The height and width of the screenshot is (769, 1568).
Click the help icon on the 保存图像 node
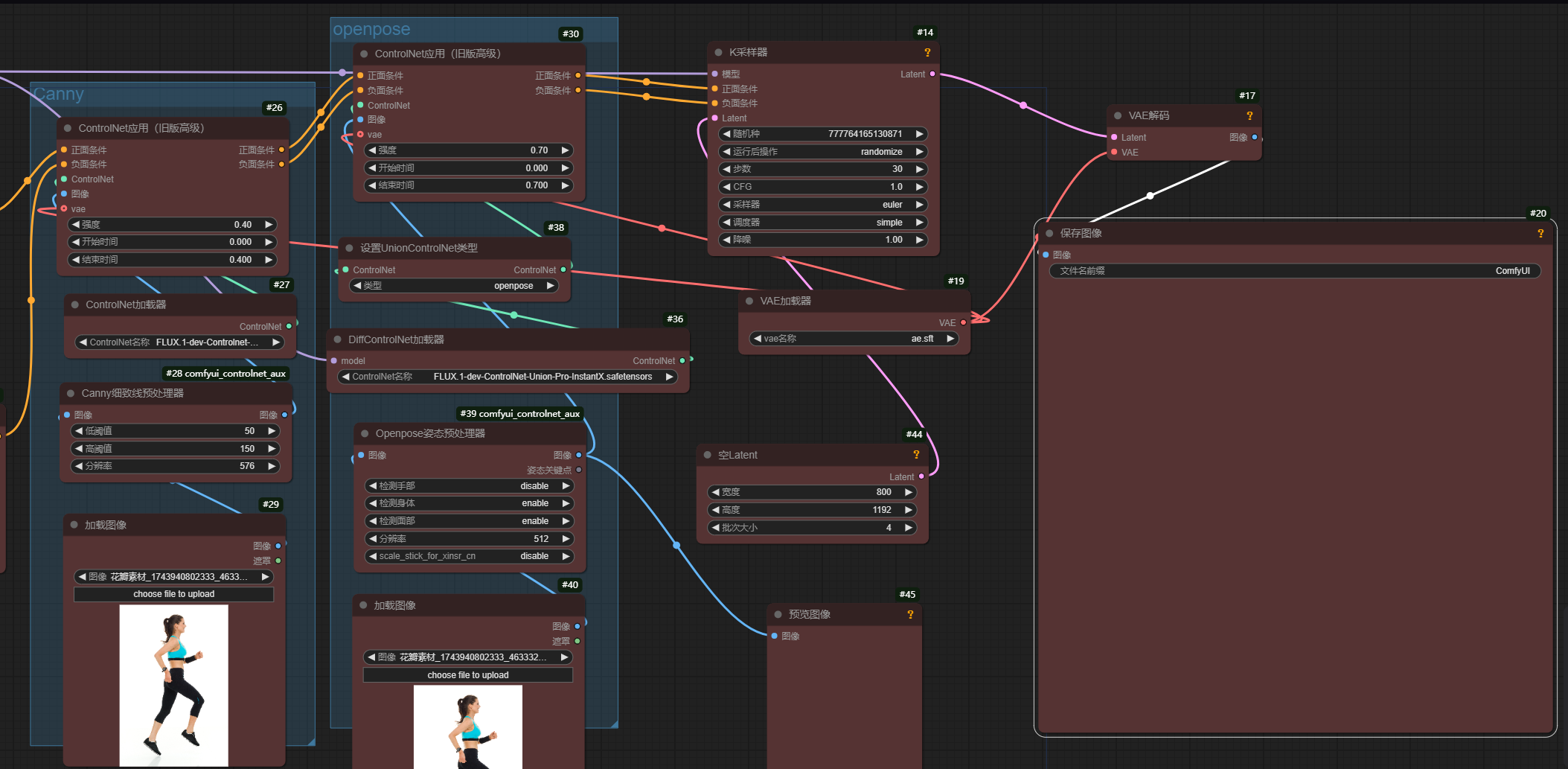(1540, 233)
